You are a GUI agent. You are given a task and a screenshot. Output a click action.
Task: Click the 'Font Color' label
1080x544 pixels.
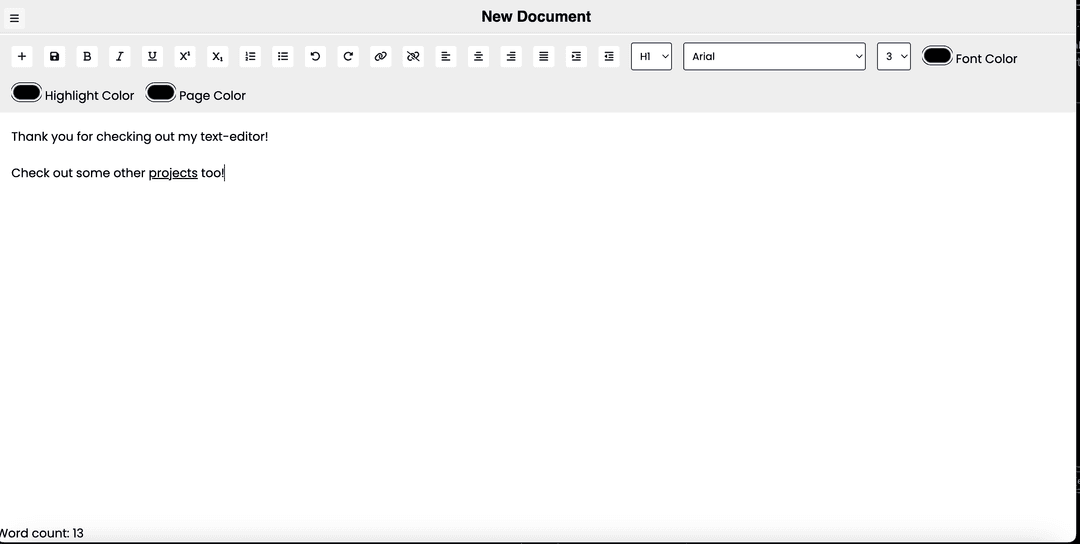point(986,59)
